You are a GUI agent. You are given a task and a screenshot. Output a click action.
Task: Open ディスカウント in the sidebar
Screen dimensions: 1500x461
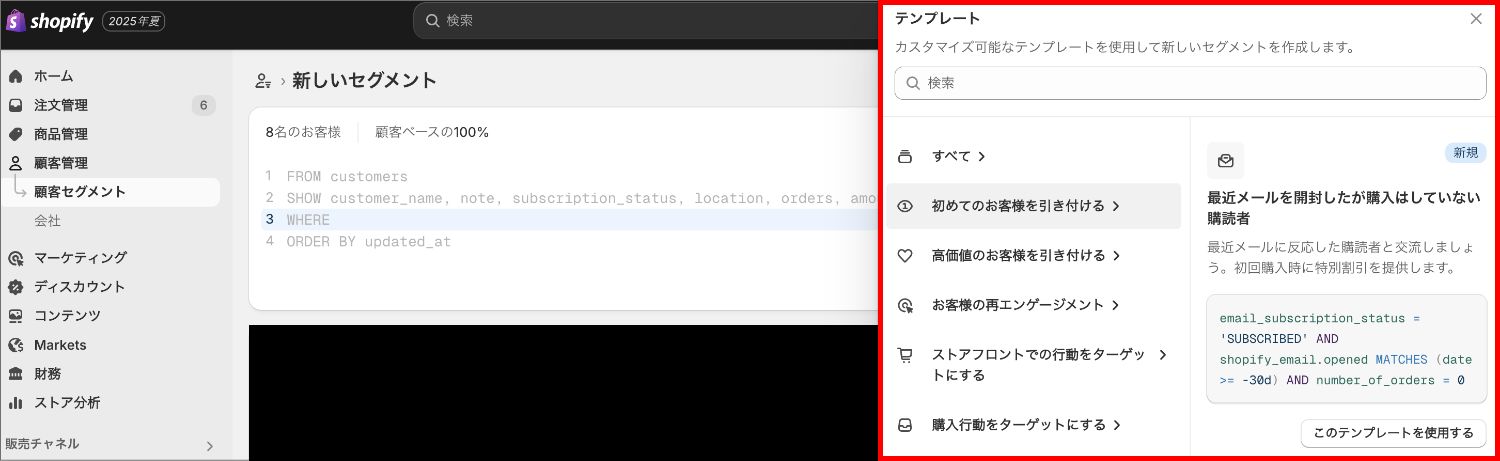[x=79, y=287]
